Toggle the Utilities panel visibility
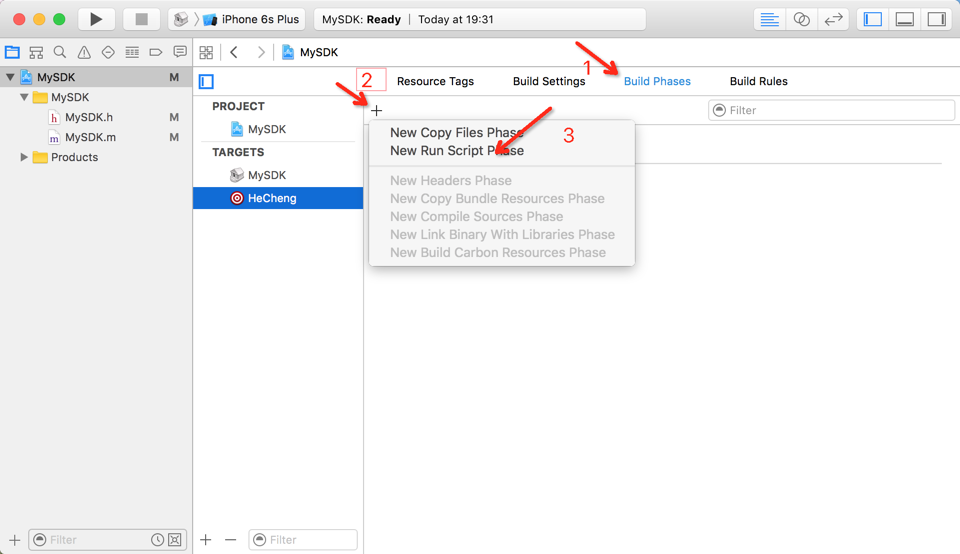 937,20
